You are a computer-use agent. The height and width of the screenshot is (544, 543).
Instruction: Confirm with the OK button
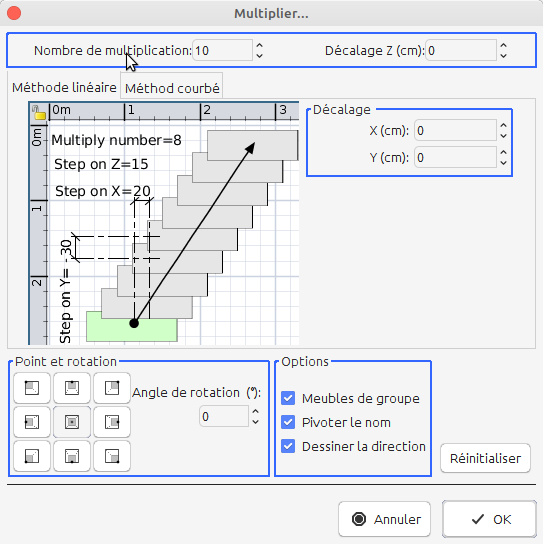click(x=490, y=519)
